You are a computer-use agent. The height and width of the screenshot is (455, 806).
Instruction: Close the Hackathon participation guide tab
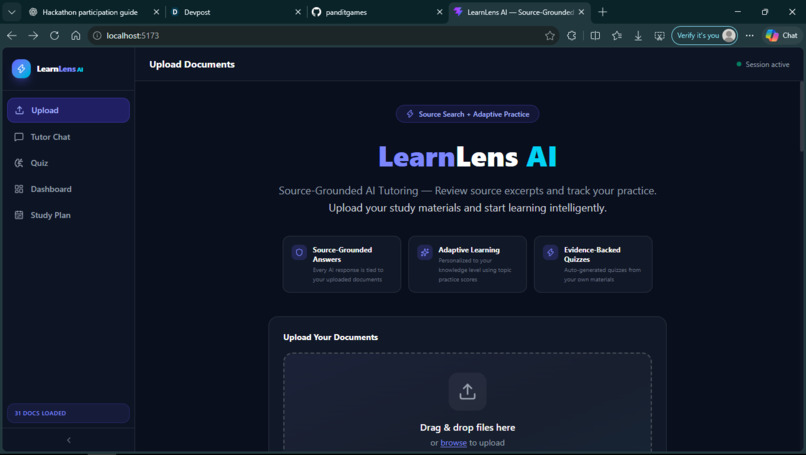[156, 12]
